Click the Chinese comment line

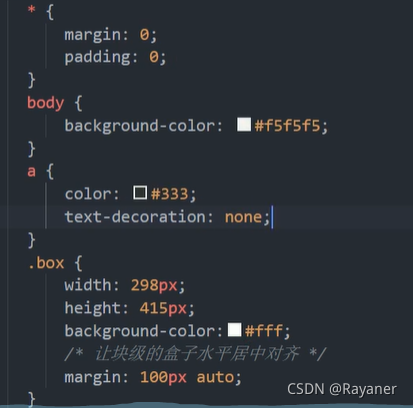click(x=196, y=354)
